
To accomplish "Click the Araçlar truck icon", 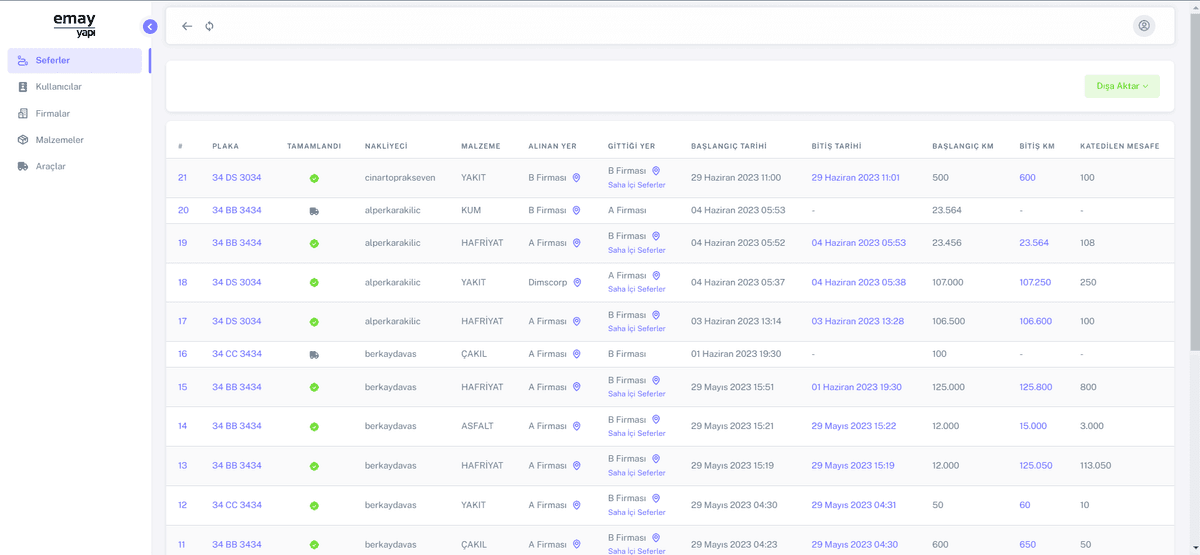I will click(23, 166).
